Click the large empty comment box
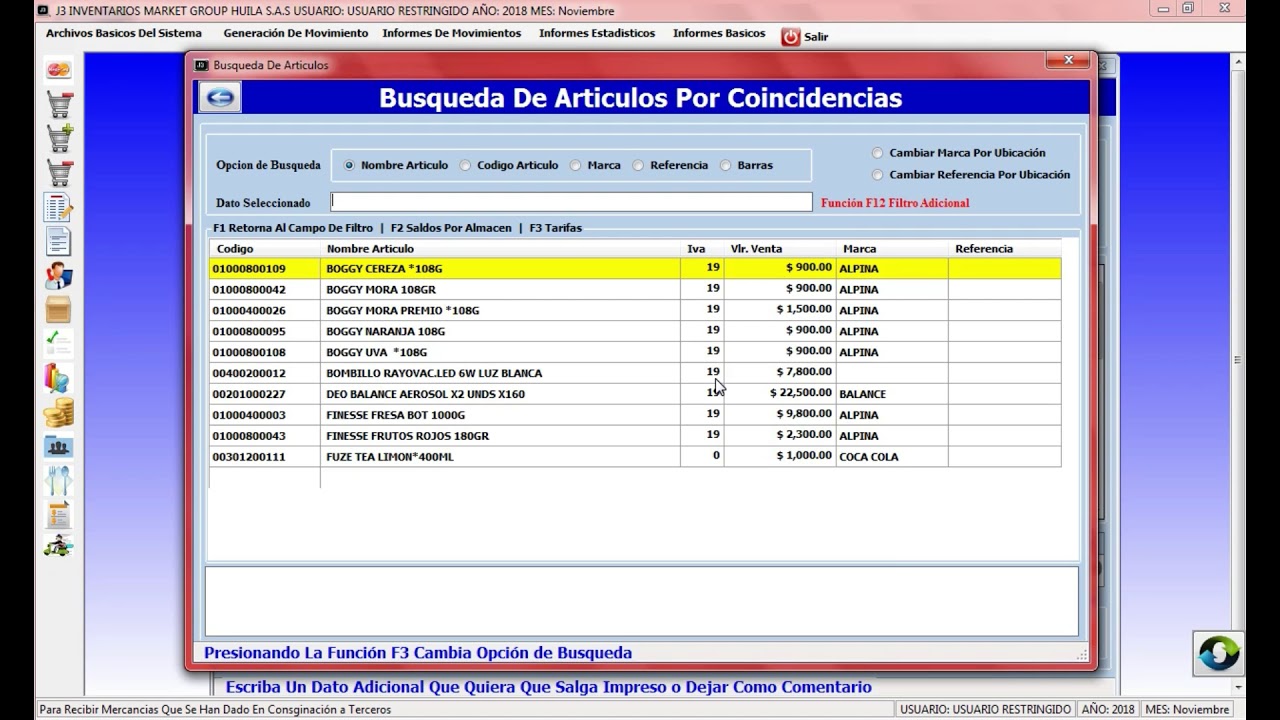This screenshot has width=1280, height=720. (x=641, y=601)
